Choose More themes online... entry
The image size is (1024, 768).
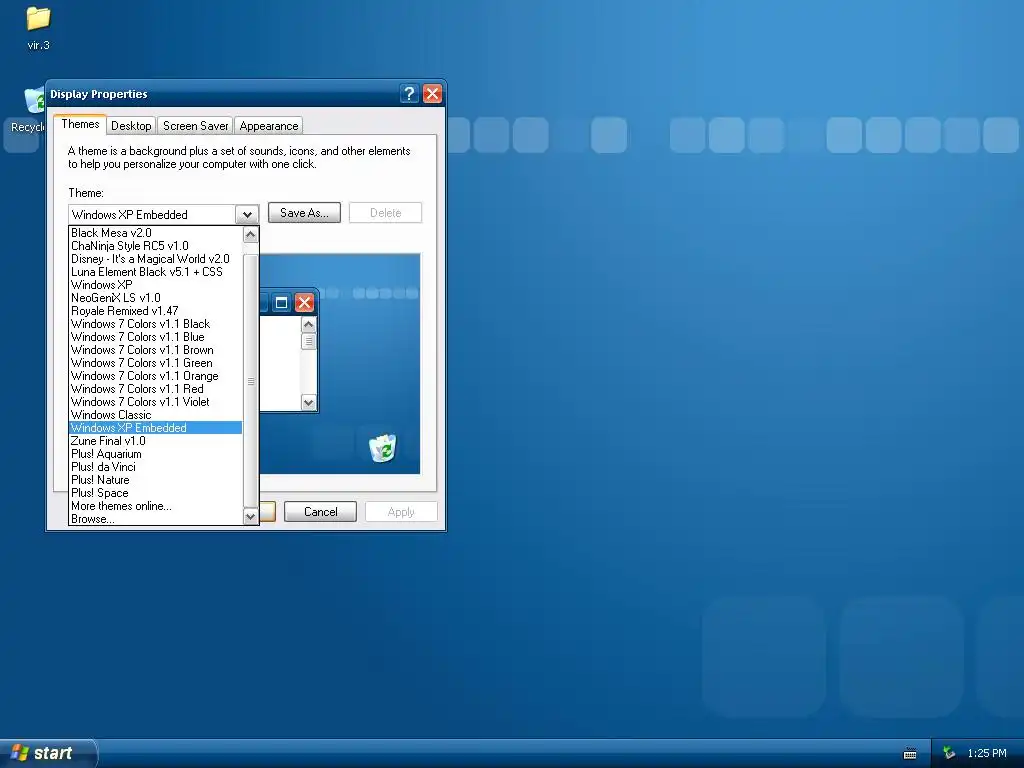[155, 506]
